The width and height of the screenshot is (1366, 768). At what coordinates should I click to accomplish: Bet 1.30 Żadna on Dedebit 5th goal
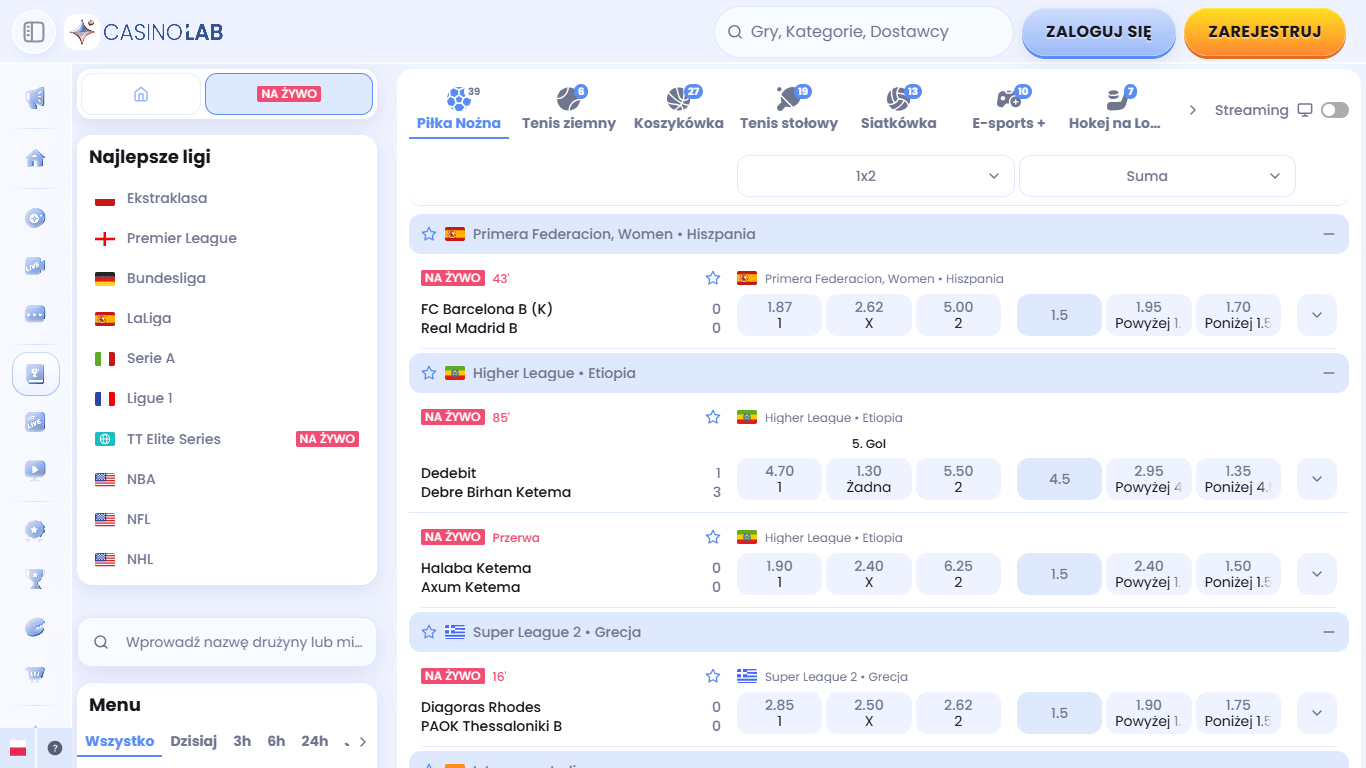869,479
